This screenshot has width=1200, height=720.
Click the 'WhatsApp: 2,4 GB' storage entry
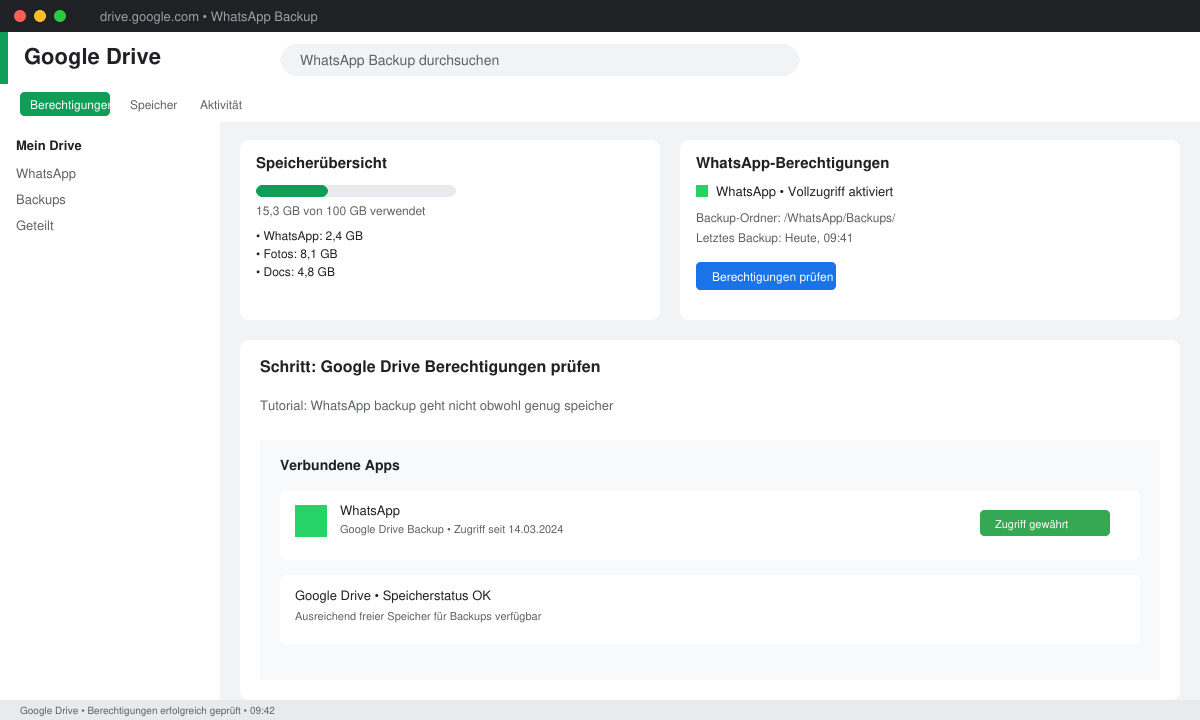[309, 236]
